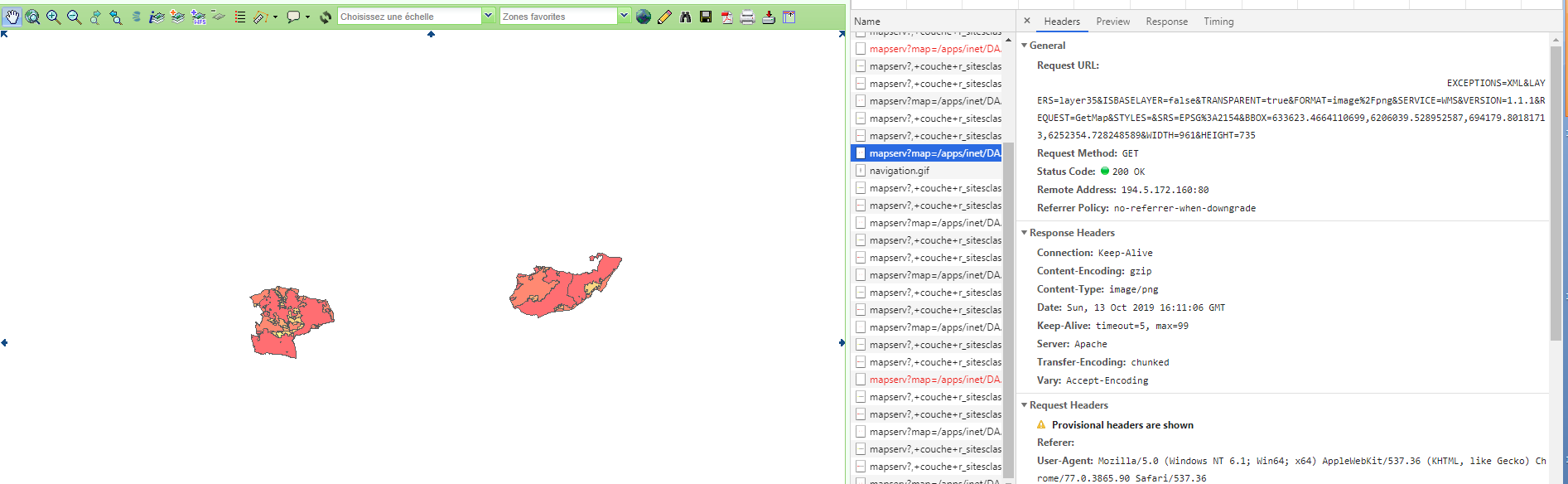Image resolution: width=1568 pixels, height=484 pixels.
Task: Open the legend list icon
Action: point(240,17)
